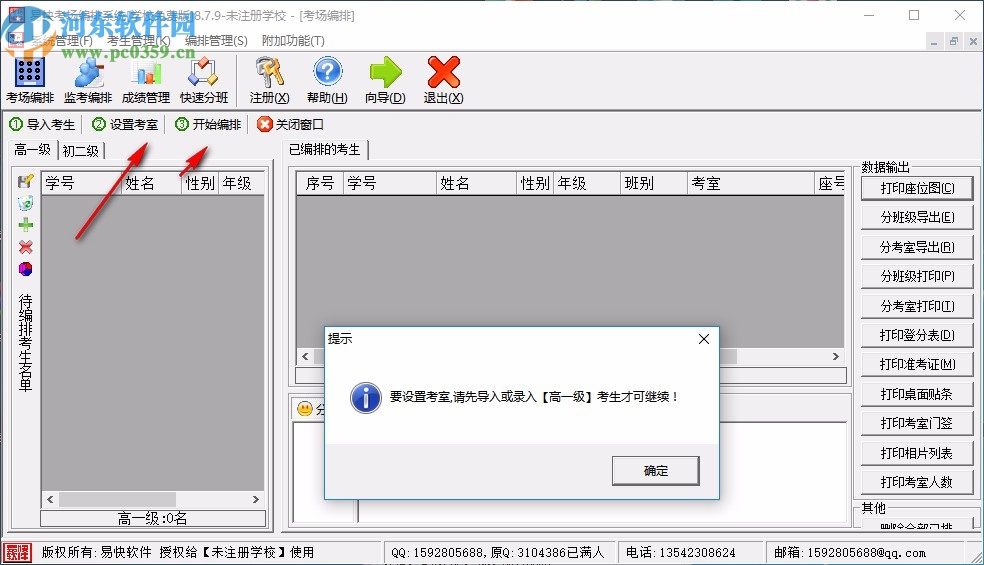
Task: Switch to the 高一级 tab
Action: click(x=33, y=149)
